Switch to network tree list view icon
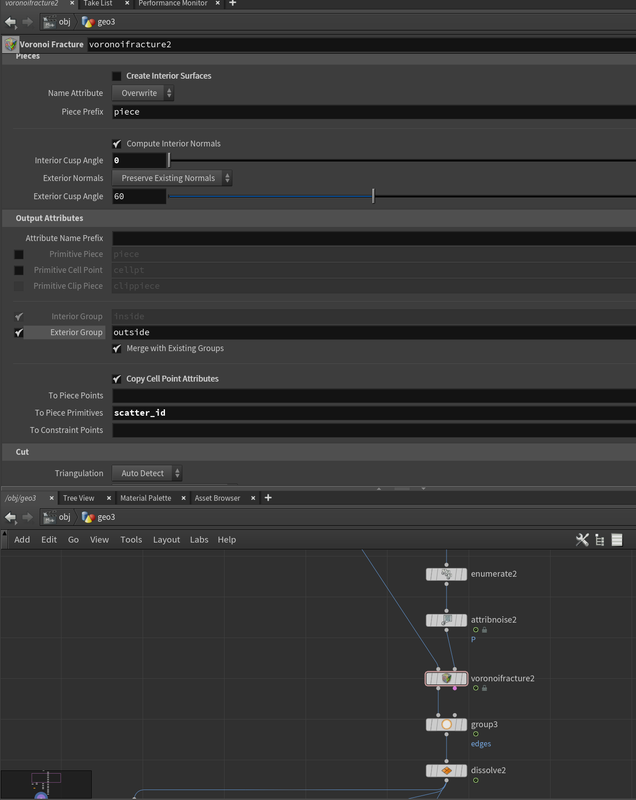636x800 pixels. tap(600, 540)
